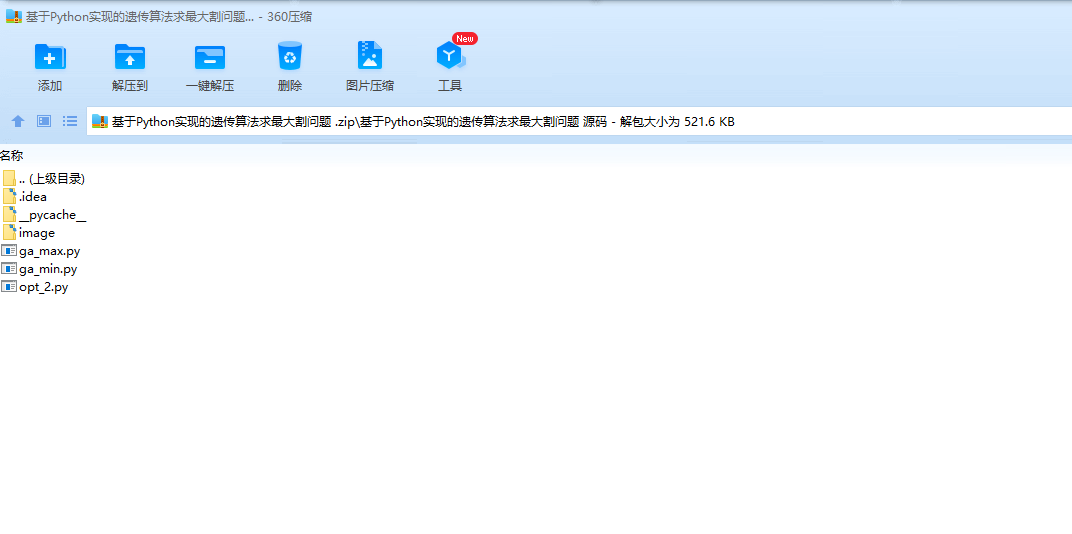Select the opt_2.py file
This screenshot has height=534, width=1072.
(x=35, y=287)
